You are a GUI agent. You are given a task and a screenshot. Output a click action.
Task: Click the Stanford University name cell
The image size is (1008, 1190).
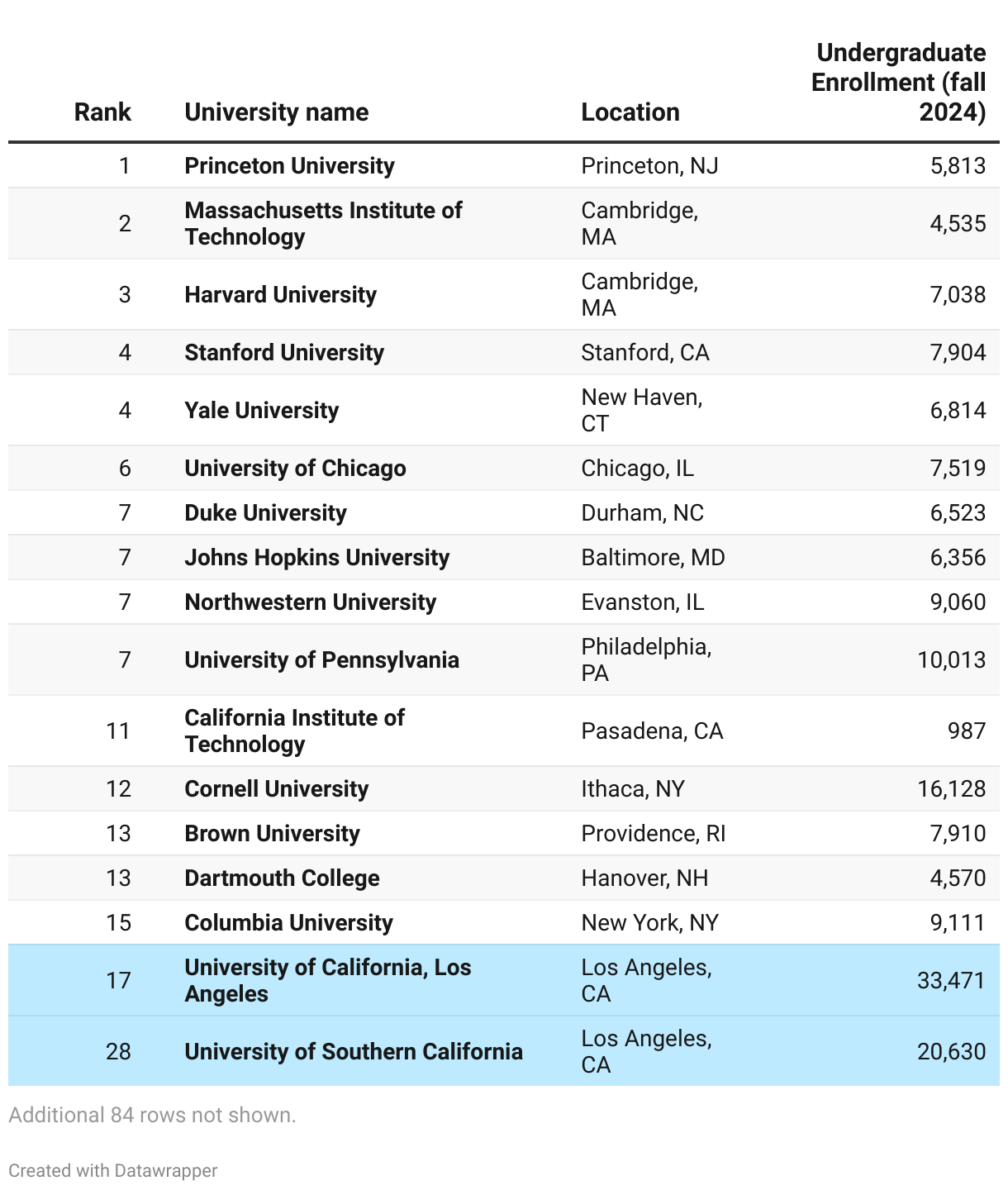coord(284,353)
